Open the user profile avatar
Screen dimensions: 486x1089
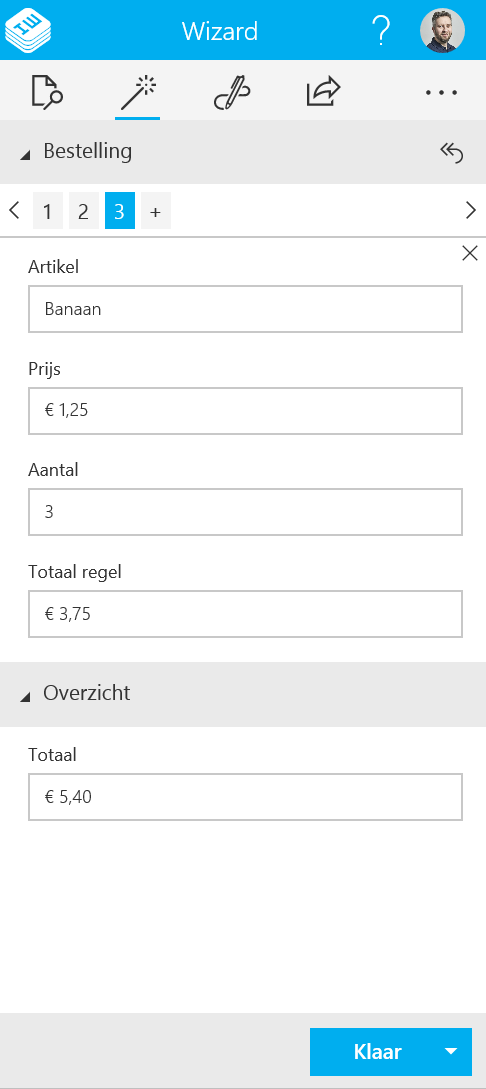(442, 31)
